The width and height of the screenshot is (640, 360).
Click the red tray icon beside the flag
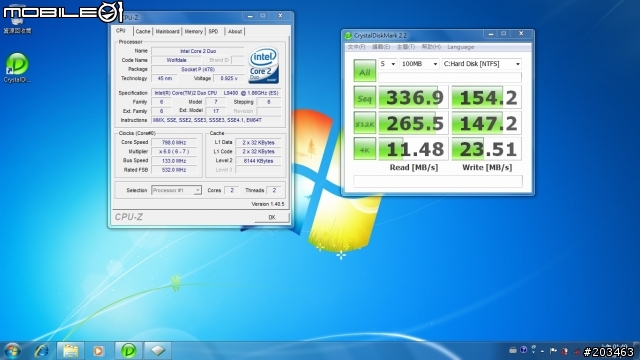pyautogui.click(x=564, y=351)
